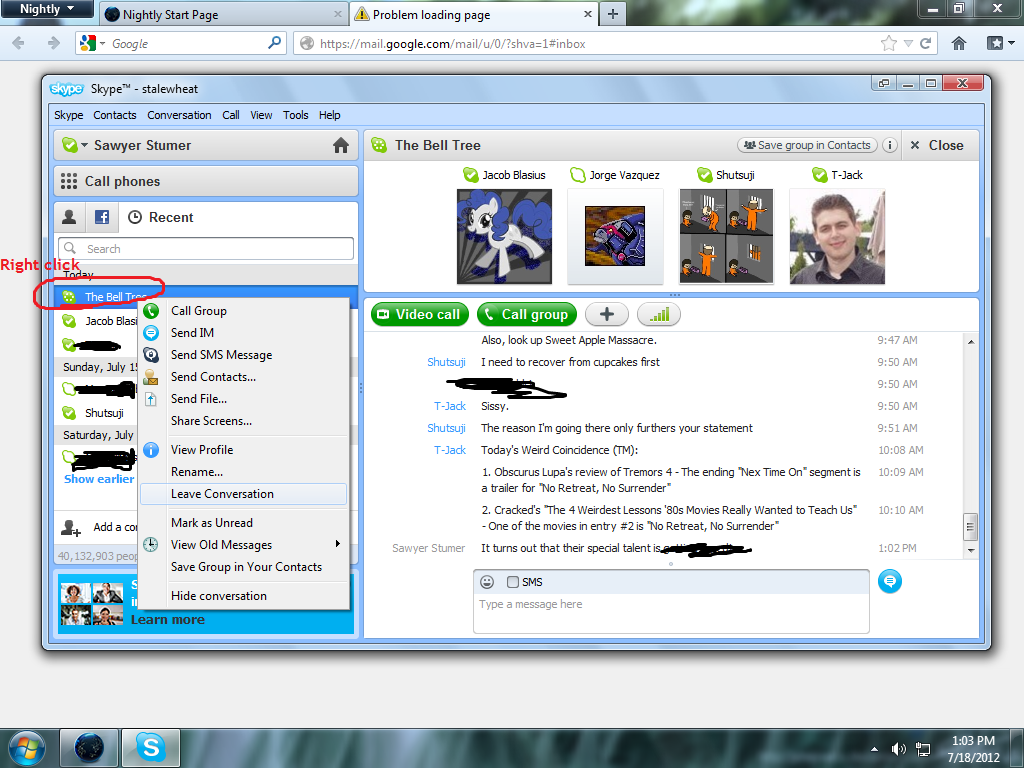Open Jacob Blasius pony avatar thumbnail
This screenshot has height=768, width=1024.
click(504, 236)
